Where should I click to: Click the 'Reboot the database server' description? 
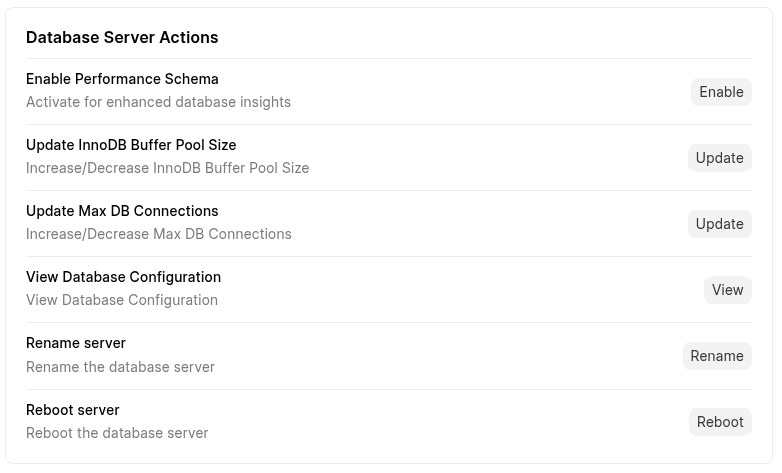117,433
